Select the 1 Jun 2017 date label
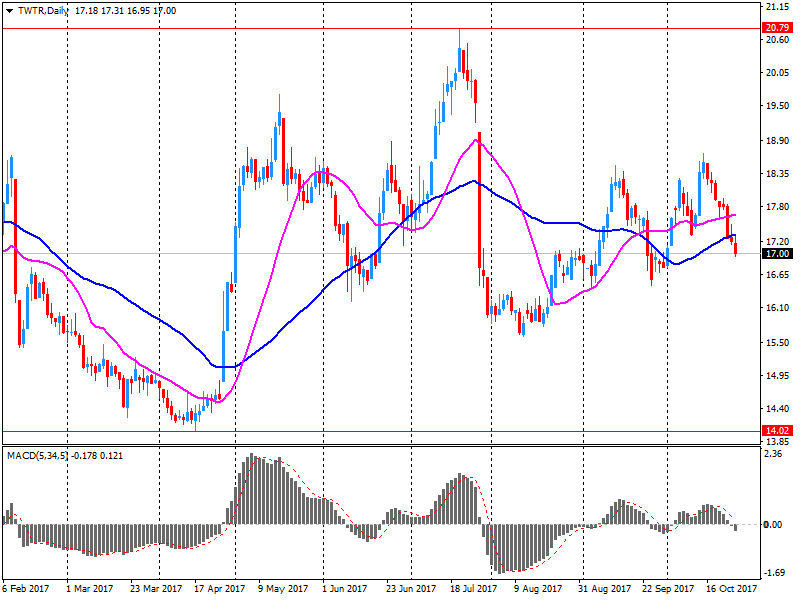The image size is (800, 600). click(x=344, y=588)
